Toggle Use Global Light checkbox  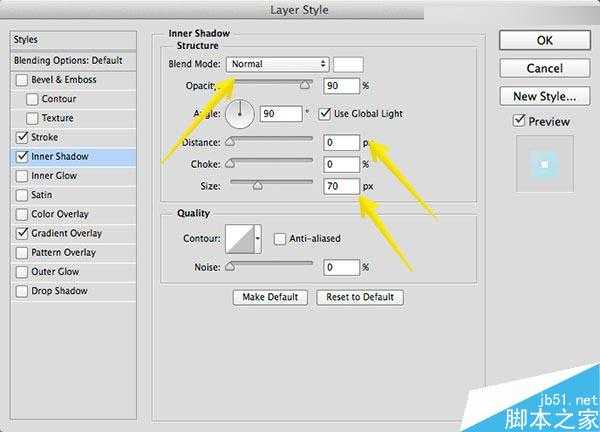[x=325, y=114]
